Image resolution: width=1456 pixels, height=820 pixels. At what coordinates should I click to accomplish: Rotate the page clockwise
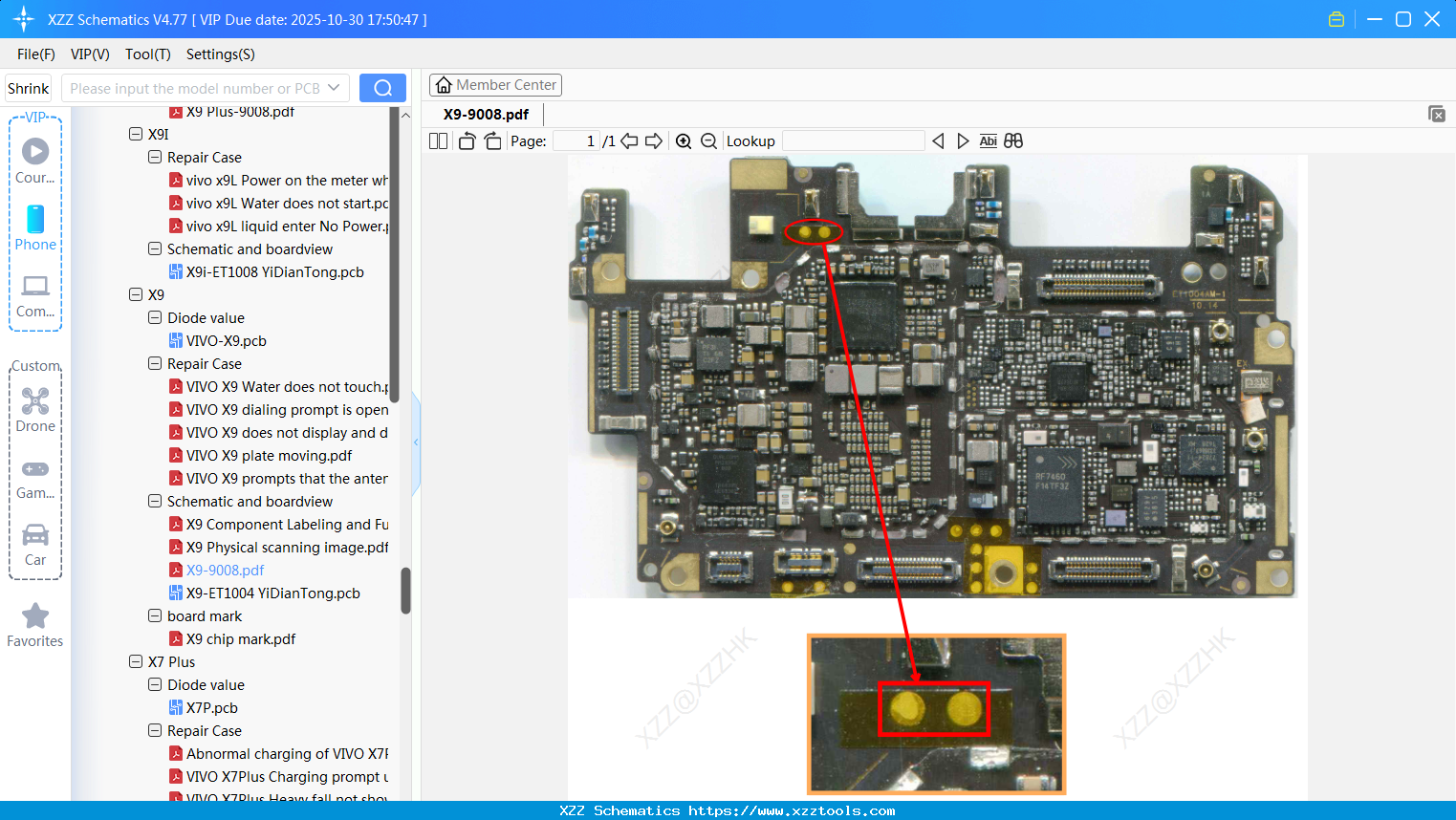(x=493, y=141)
